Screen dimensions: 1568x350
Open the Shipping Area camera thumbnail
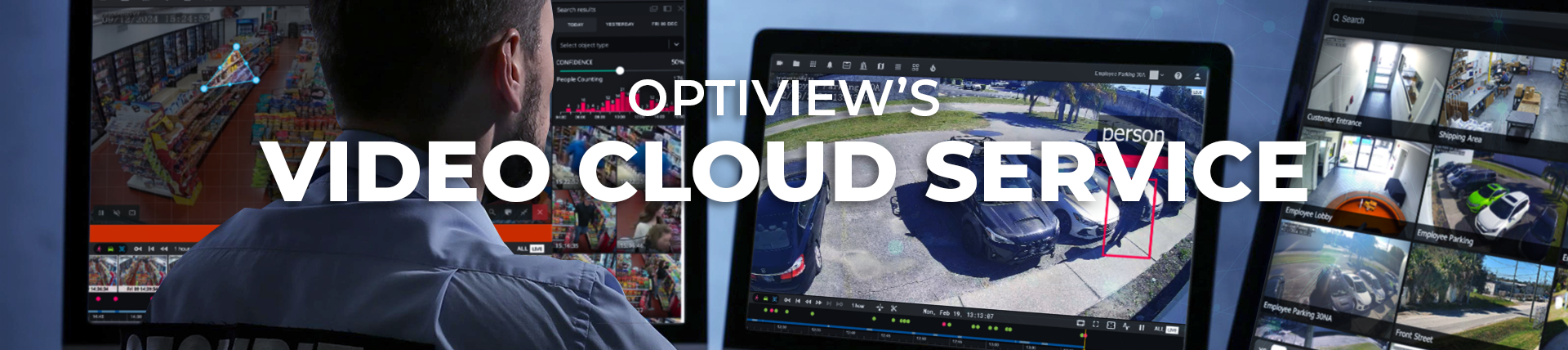click(1505, 96)
